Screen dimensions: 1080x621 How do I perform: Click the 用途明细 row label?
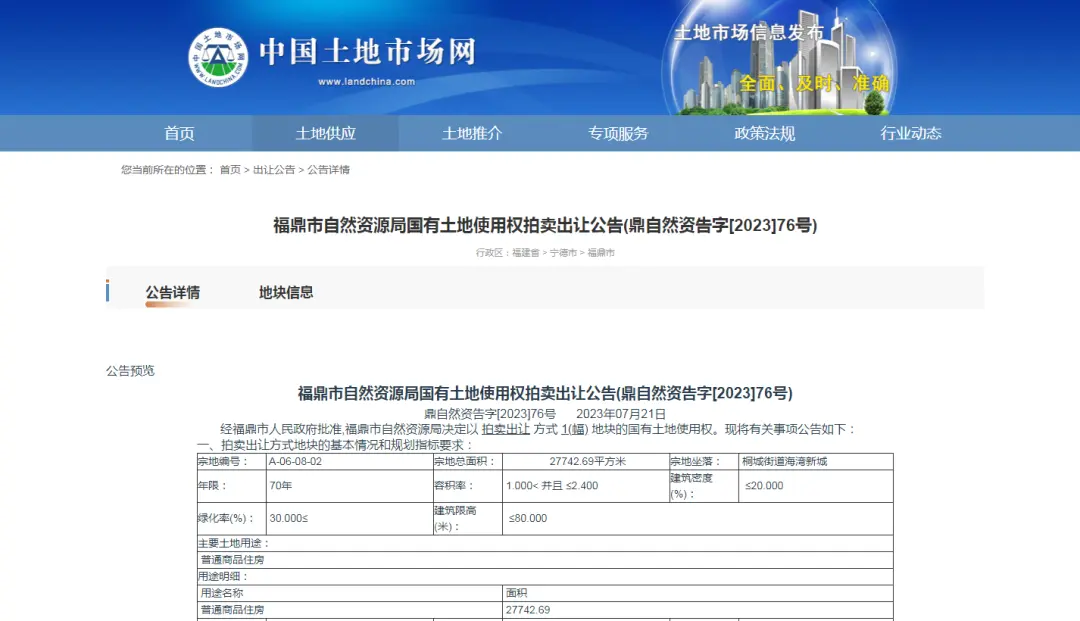(x=223, y=576)
